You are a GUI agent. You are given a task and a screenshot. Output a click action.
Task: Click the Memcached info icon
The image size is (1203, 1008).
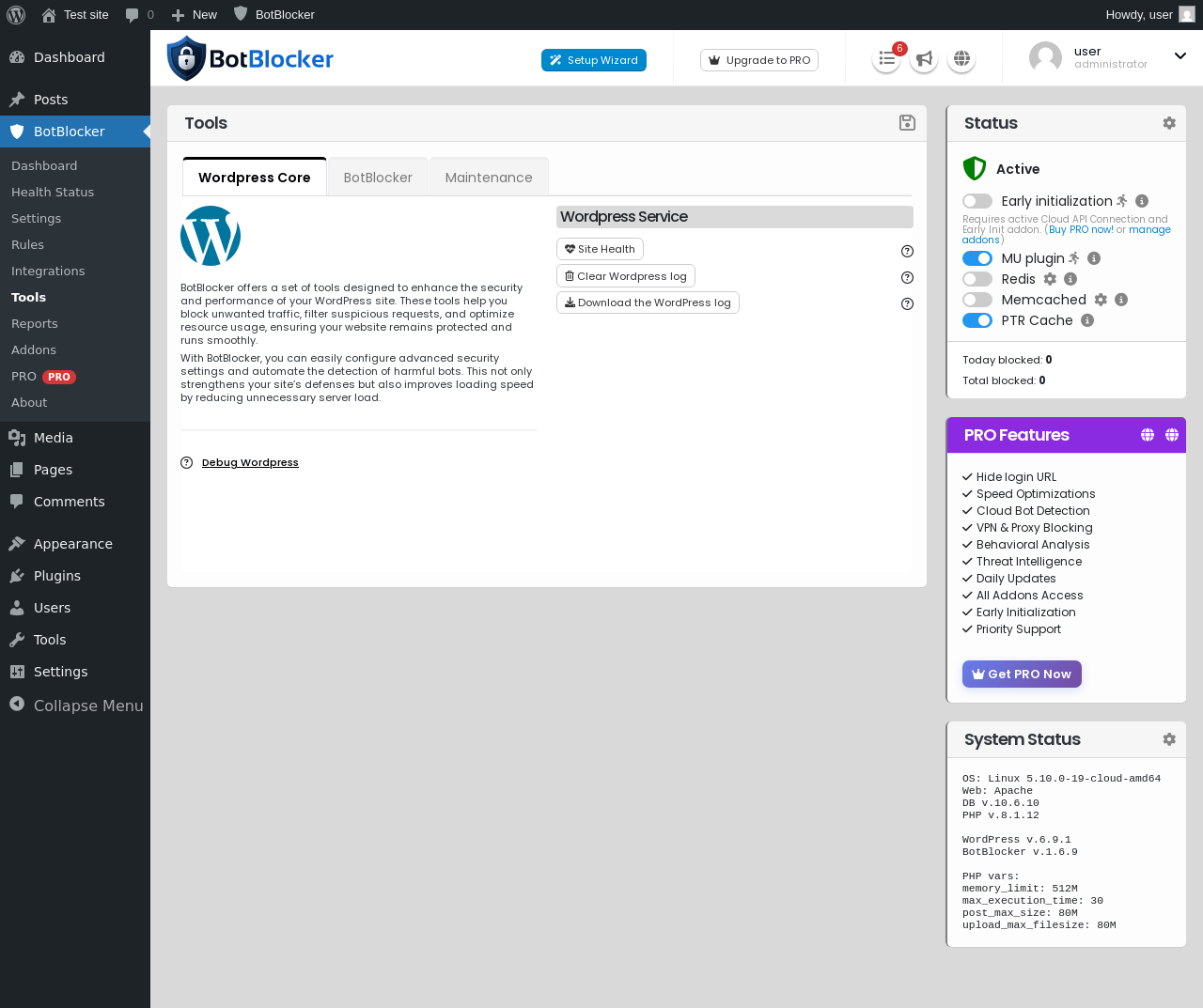[x=1121, y=300]
